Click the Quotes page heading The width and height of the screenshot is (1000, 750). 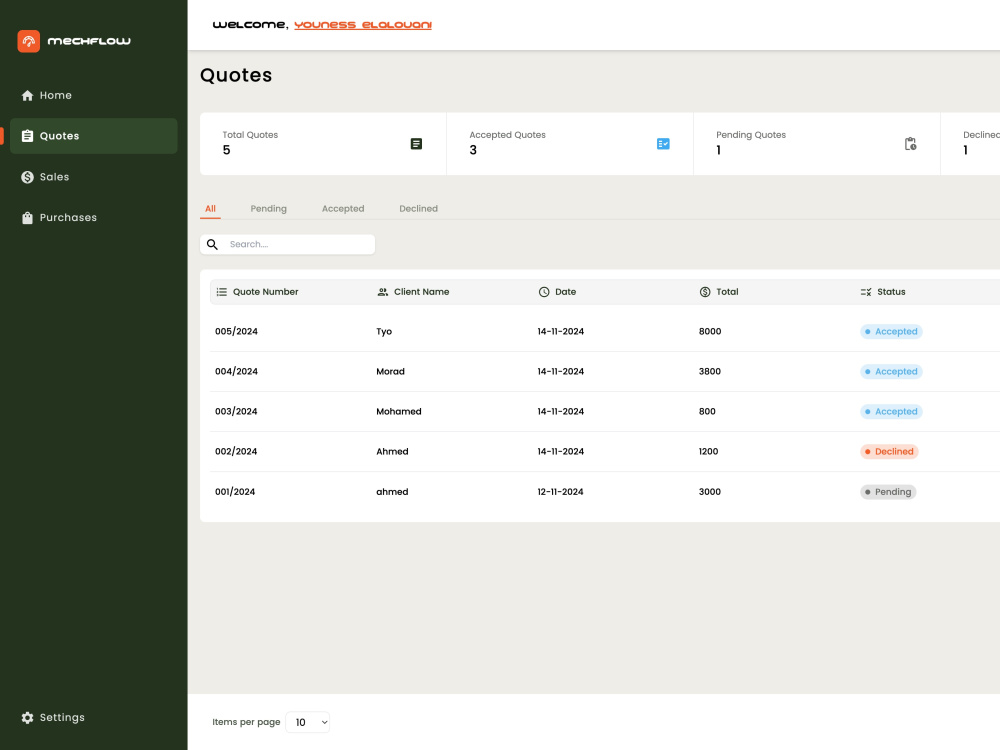[x=236, y=75]
